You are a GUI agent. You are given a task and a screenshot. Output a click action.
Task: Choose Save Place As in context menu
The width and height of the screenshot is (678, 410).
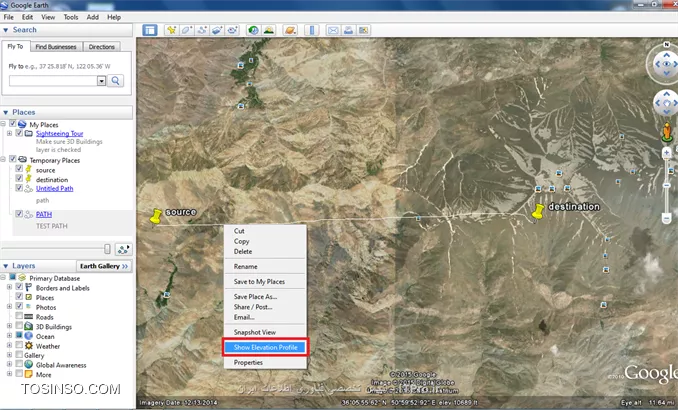[x=265, y=297]
